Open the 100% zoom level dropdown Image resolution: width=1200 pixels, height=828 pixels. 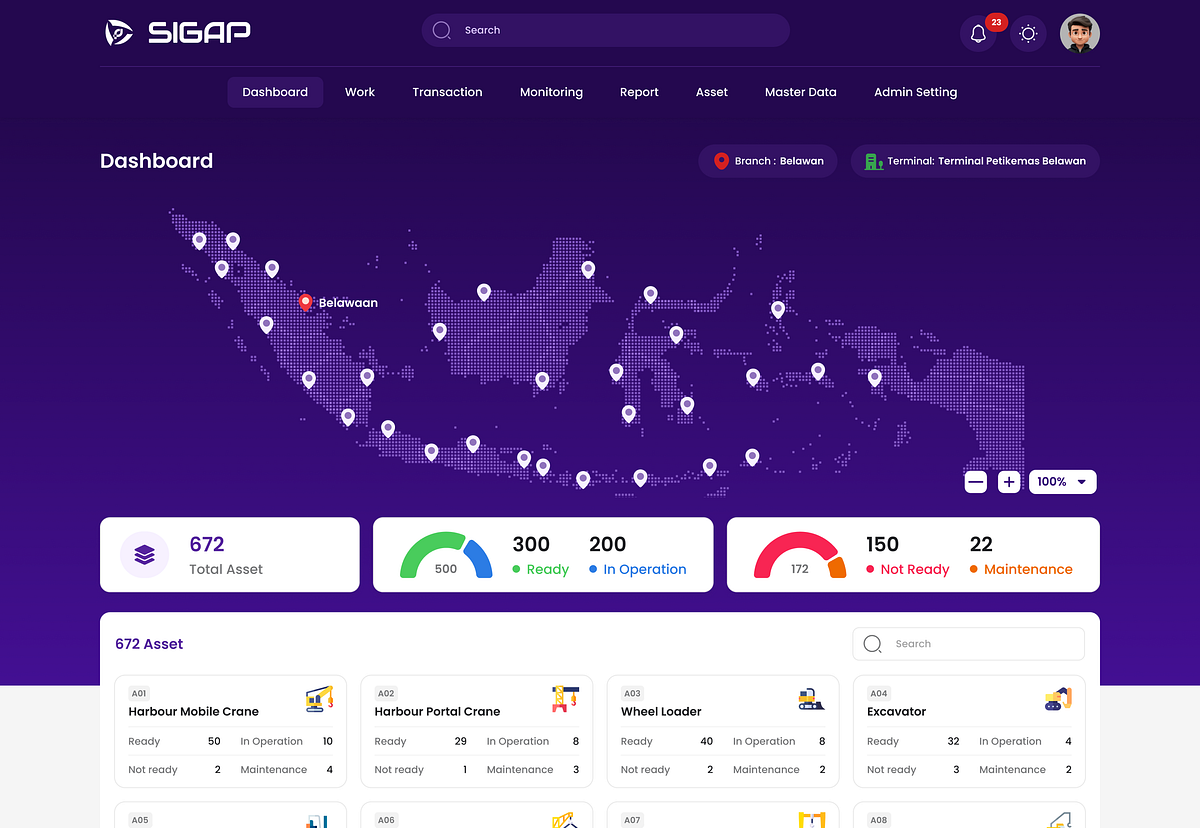1063,482
